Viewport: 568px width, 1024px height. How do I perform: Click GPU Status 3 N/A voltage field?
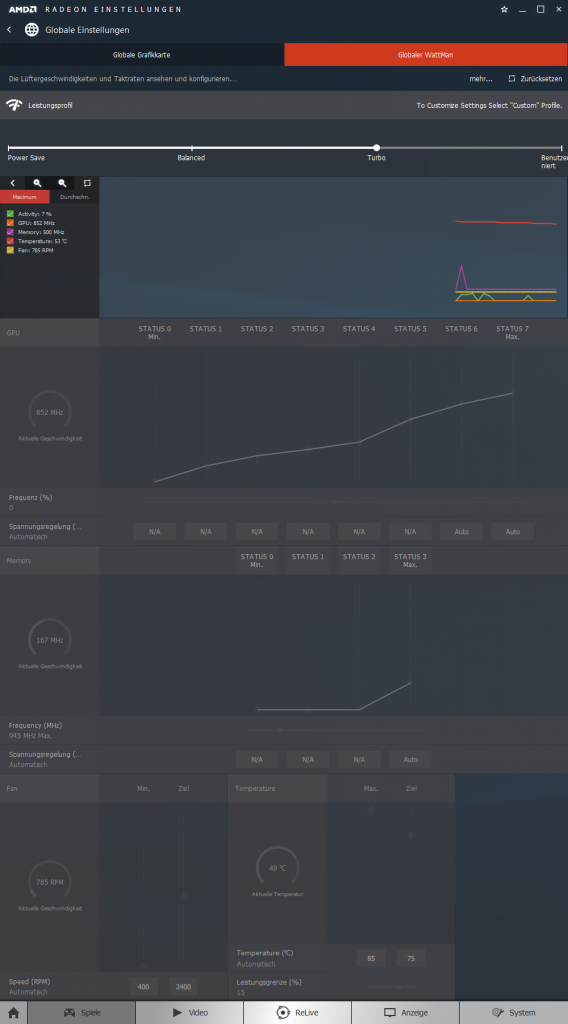(x=308, y=532)
